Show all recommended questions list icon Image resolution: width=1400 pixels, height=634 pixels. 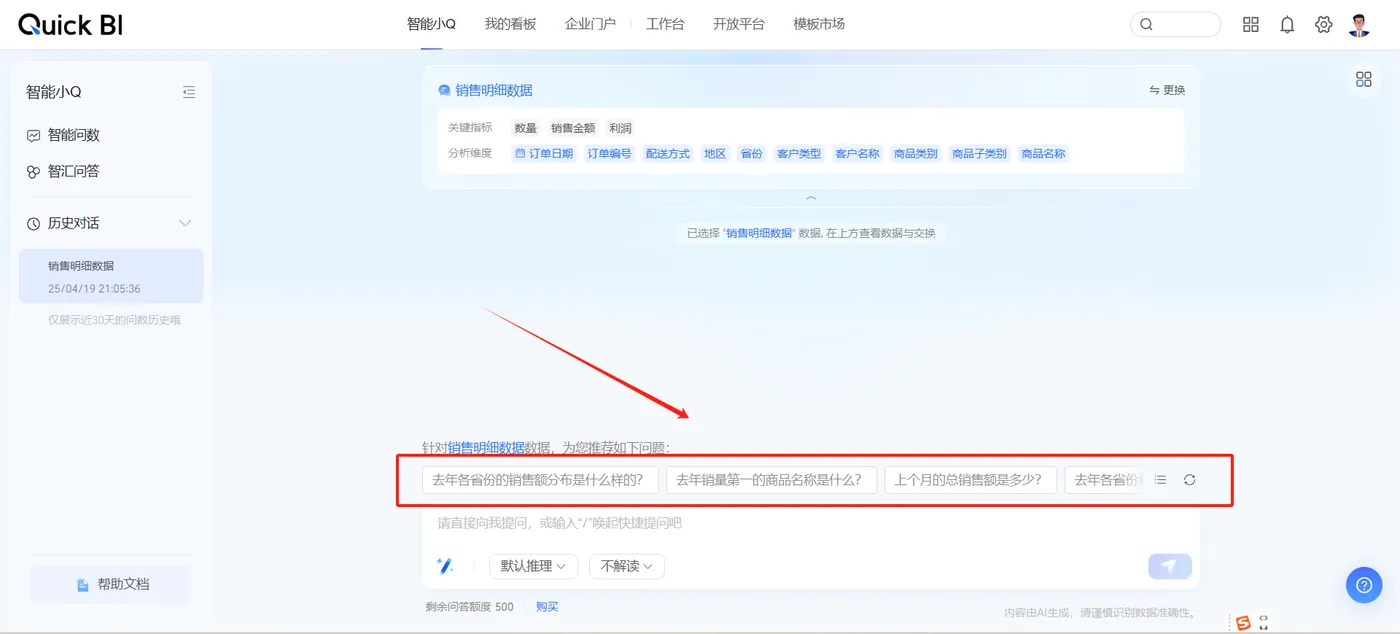click(1160, 480)
